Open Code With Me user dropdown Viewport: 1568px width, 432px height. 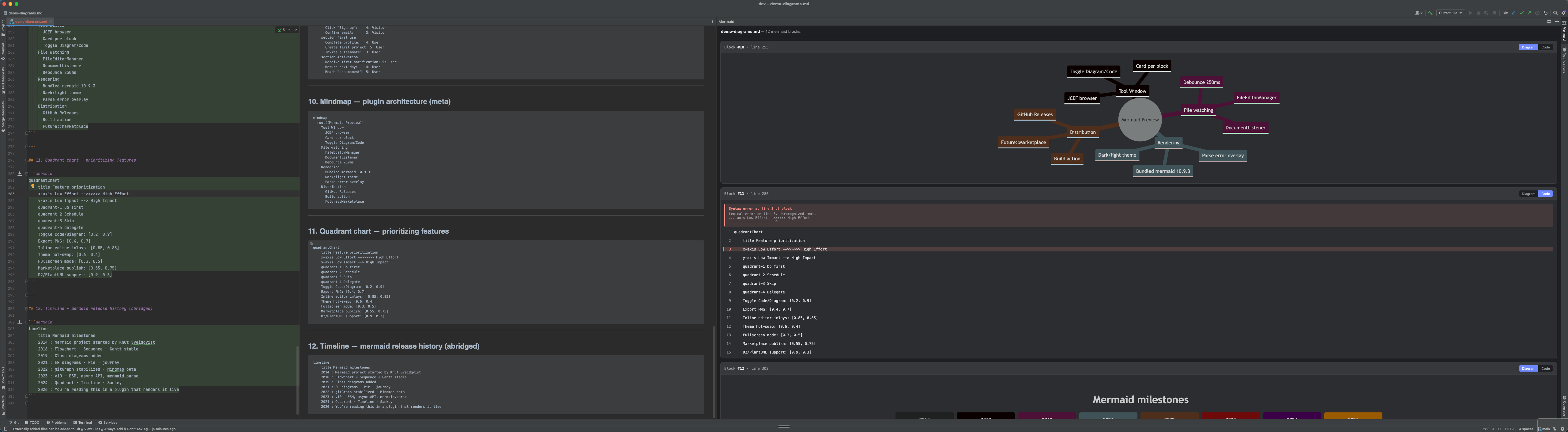pyautogui.click(x=1419, y=13)
